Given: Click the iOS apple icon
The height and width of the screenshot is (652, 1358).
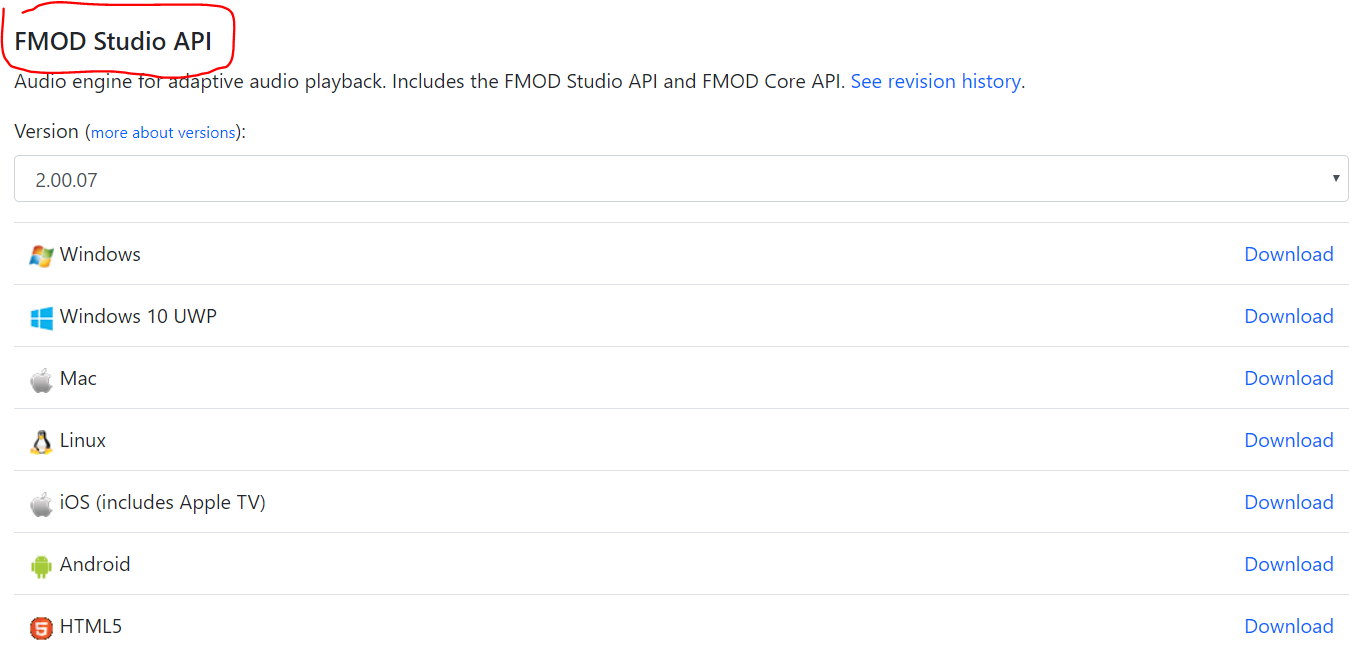Looking at the screenshot, I should (x=41, y=504).
